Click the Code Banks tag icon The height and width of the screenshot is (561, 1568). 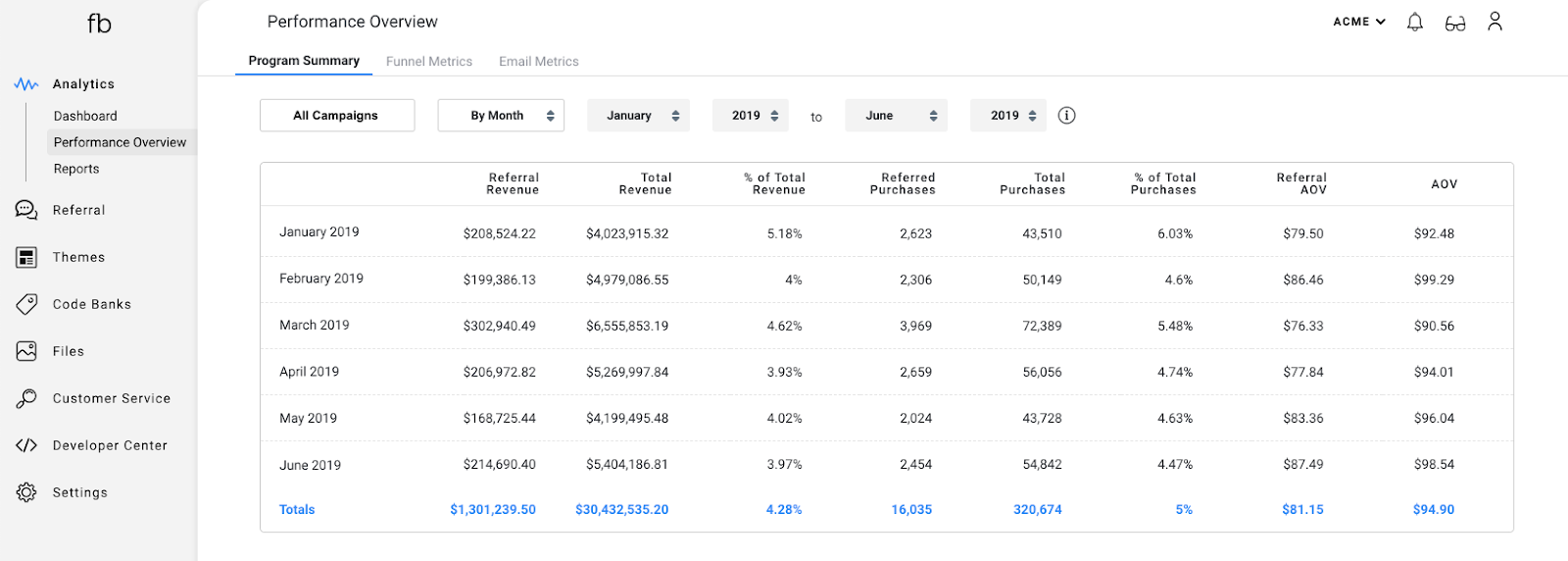26,304
